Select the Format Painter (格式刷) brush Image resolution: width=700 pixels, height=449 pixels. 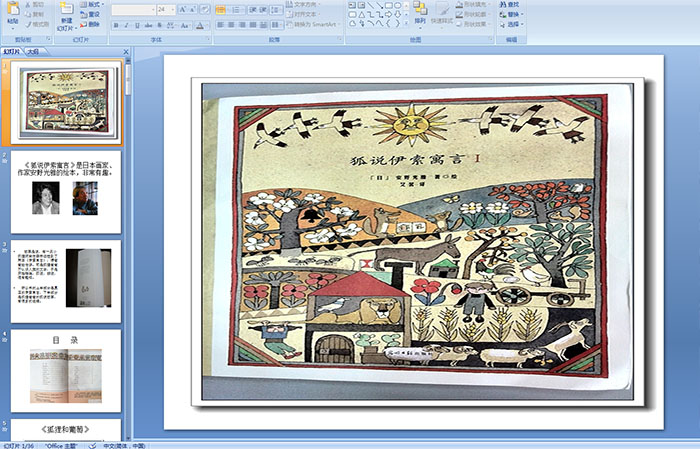pos(28,24)
